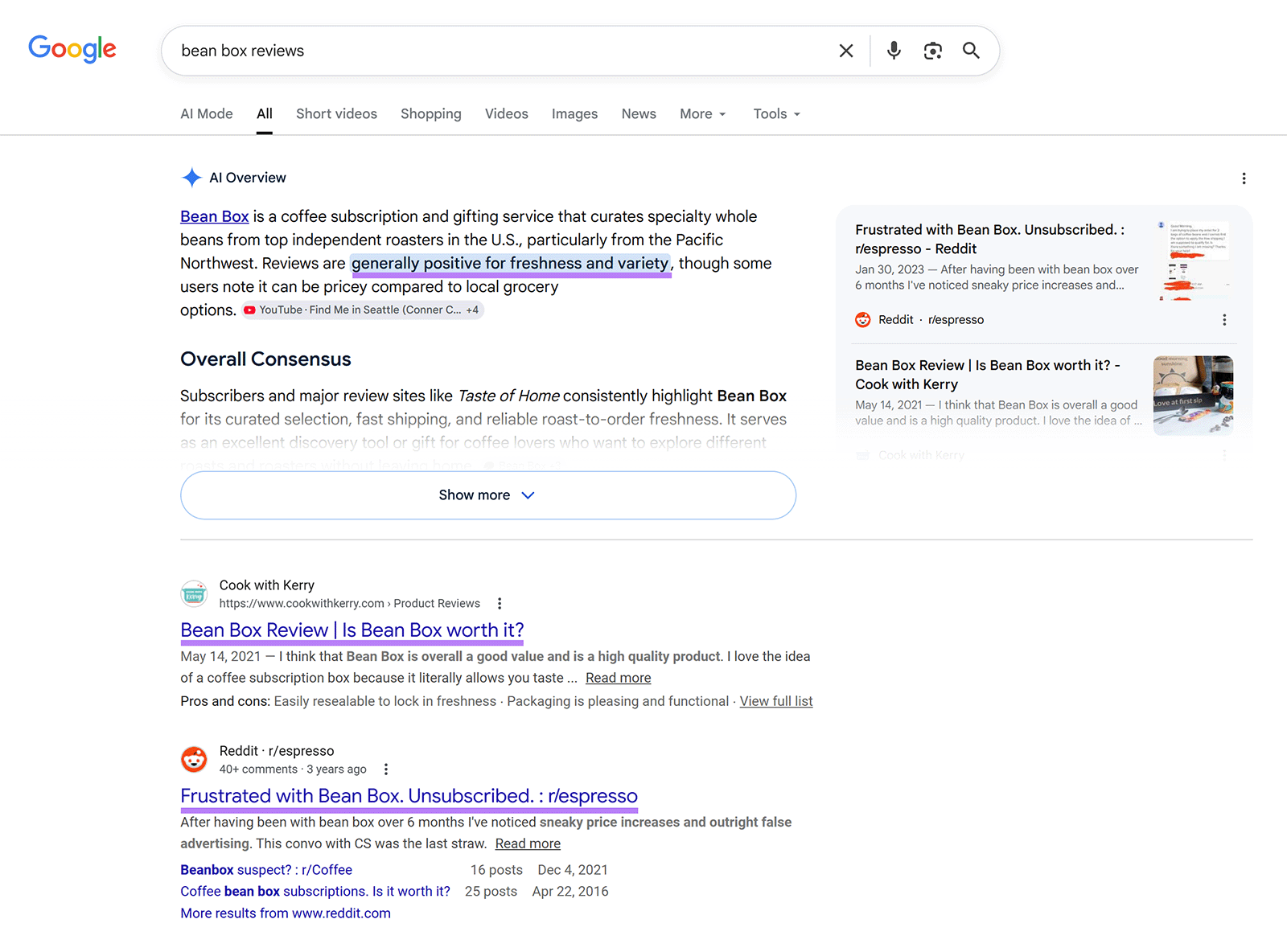
Task: Start voice search with the microphone icon
Action: [894, 51]
